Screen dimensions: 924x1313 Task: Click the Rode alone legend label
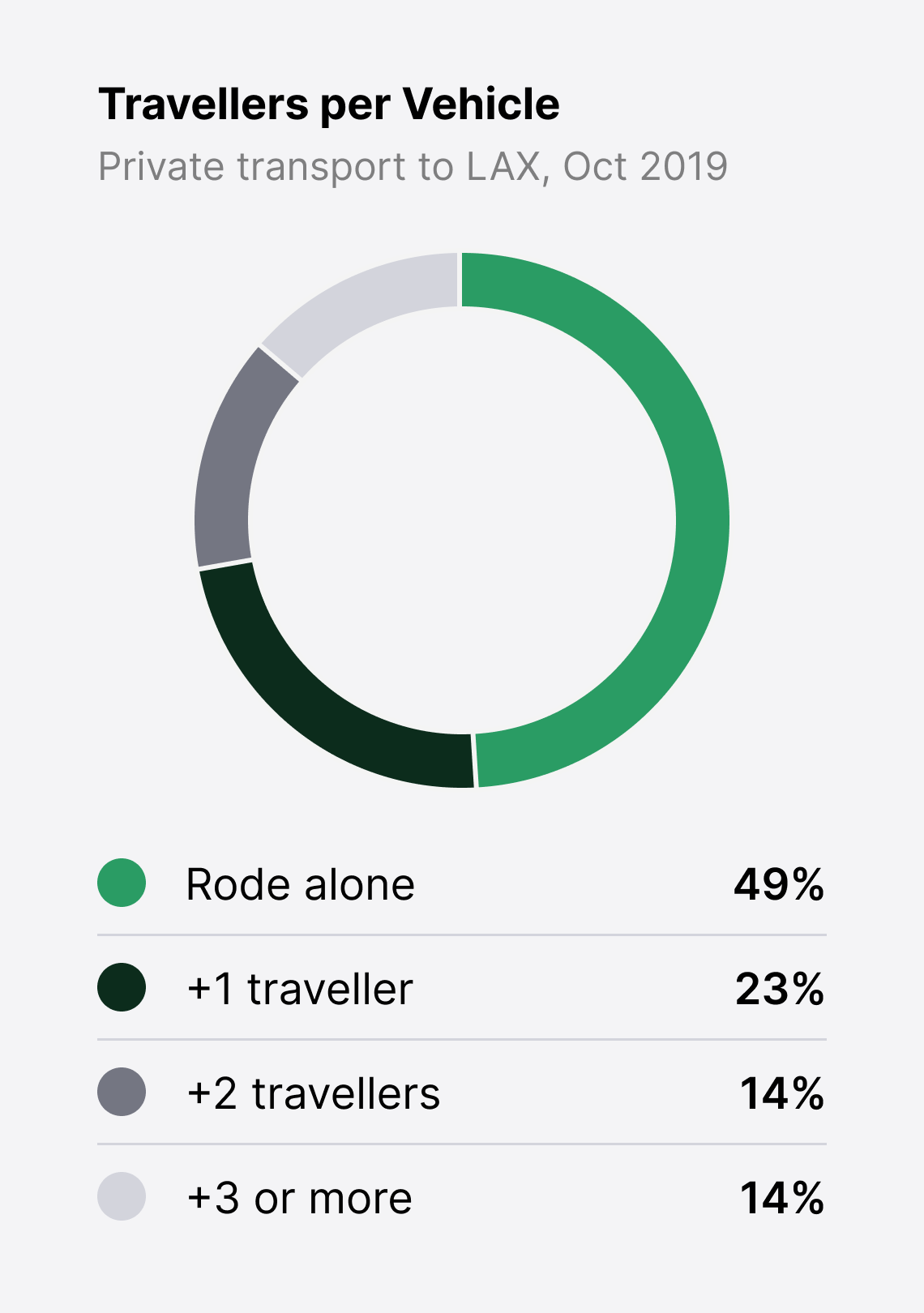[x=300, y=883]
